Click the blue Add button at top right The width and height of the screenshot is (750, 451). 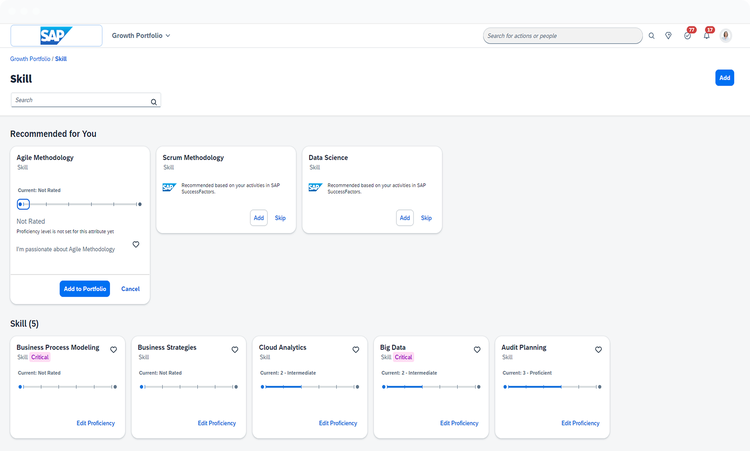point(725,78)
